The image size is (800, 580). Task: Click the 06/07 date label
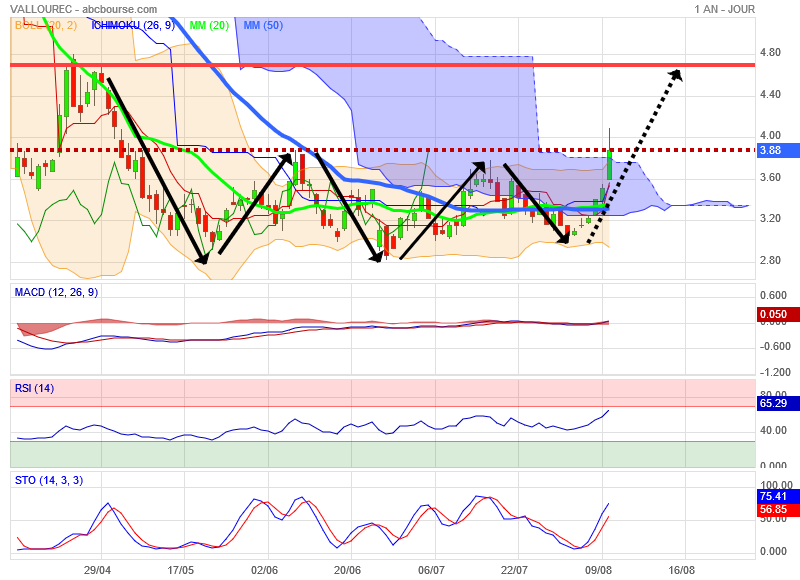click(431, 570)
